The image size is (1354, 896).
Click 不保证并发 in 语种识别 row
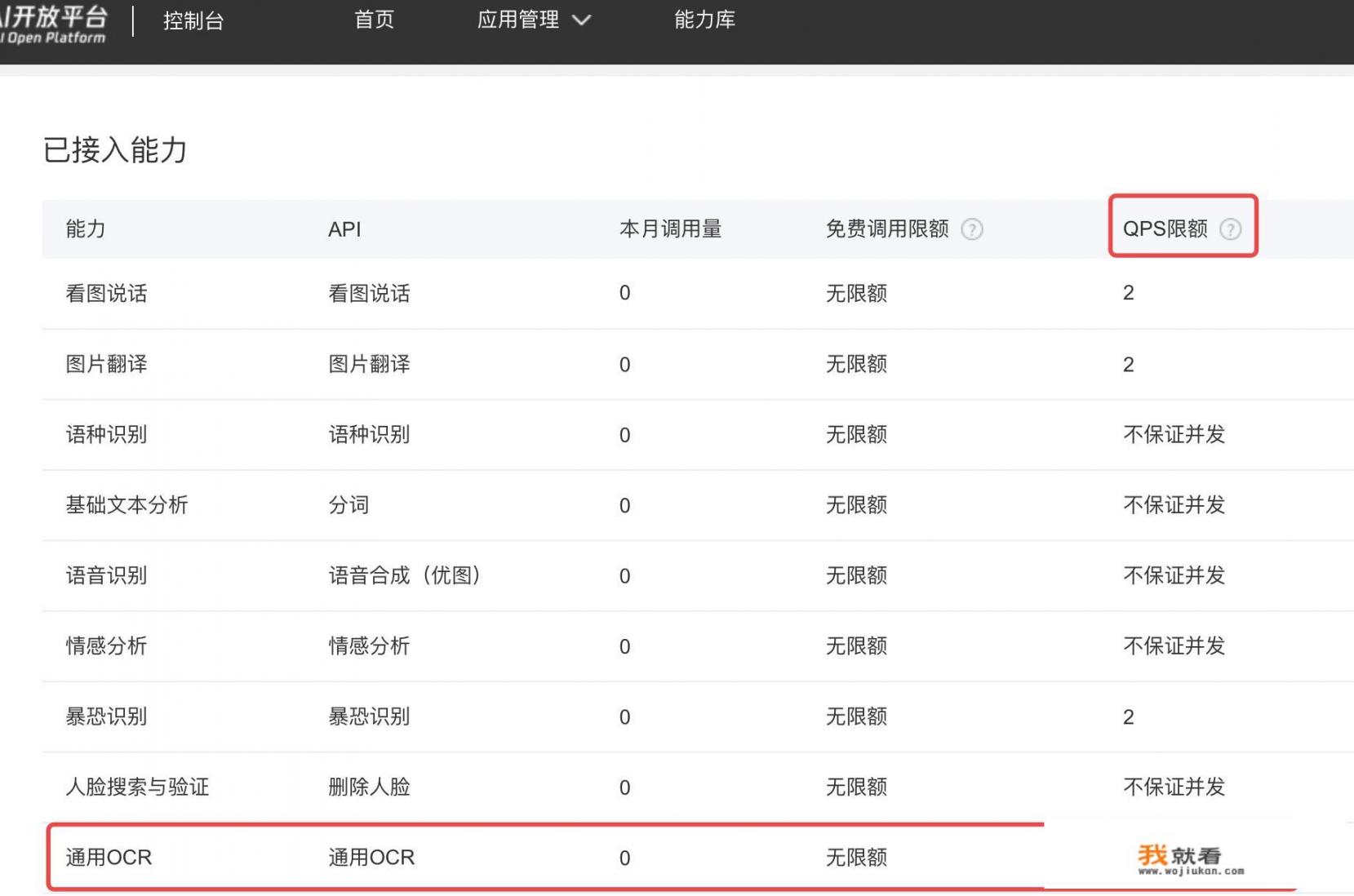coord(1174,435)
